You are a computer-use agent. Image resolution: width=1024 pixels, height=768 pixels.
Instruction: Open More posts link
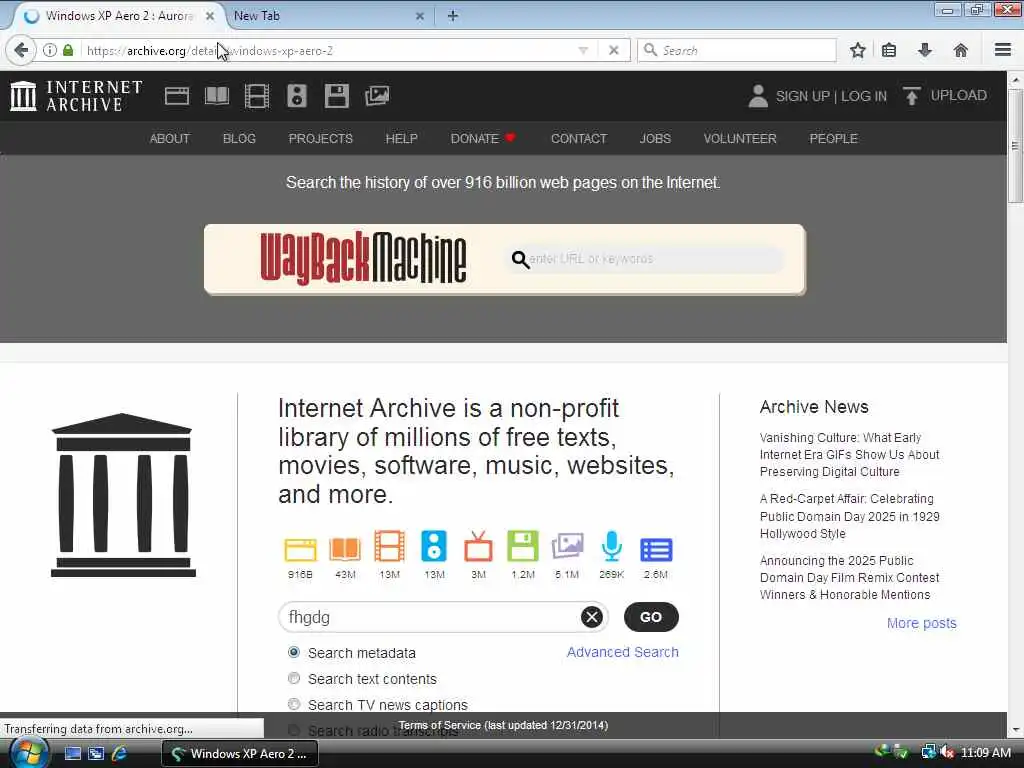coord(921,623)
